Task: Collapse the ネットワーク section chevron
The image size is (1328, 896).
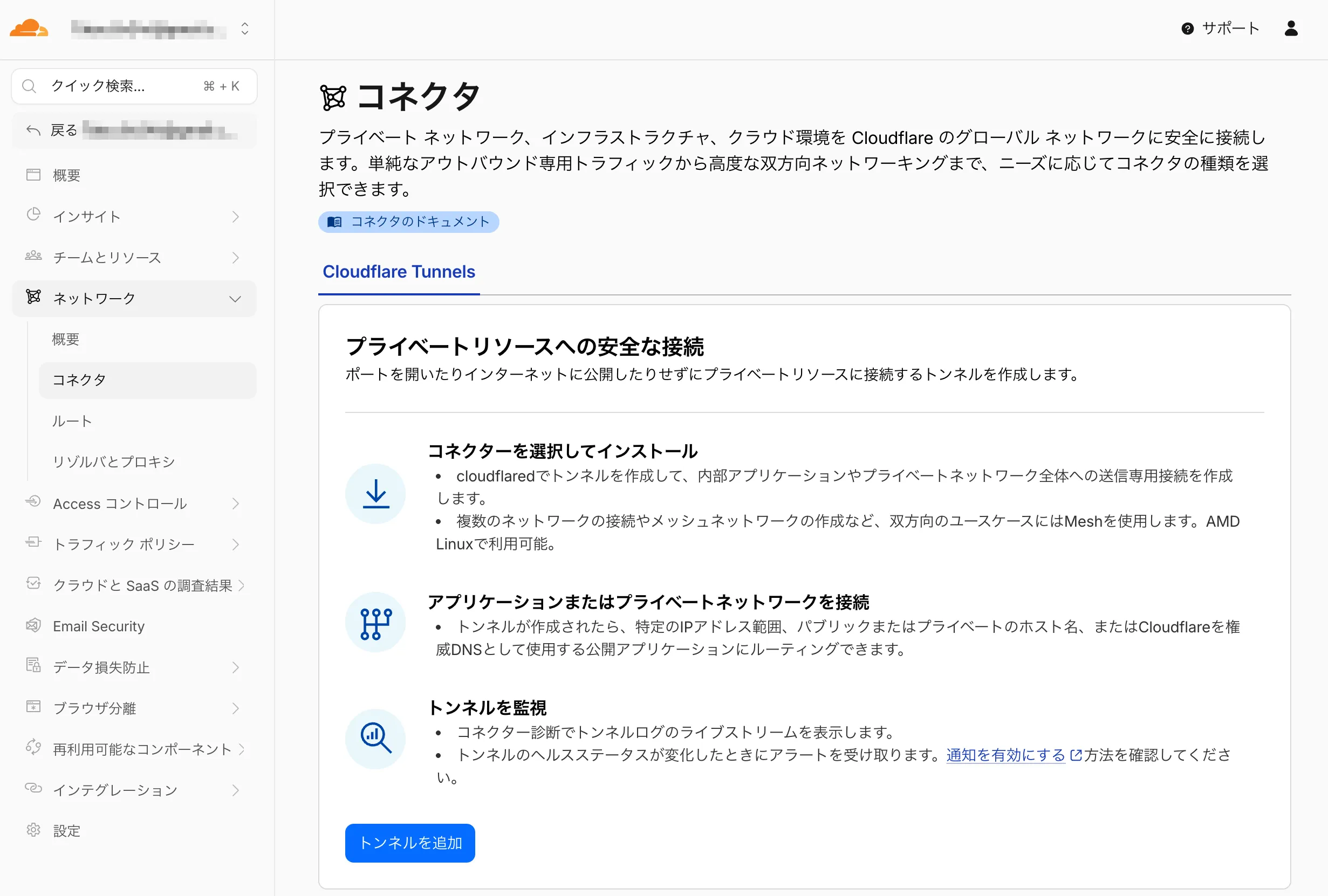Action: (235, 299)
